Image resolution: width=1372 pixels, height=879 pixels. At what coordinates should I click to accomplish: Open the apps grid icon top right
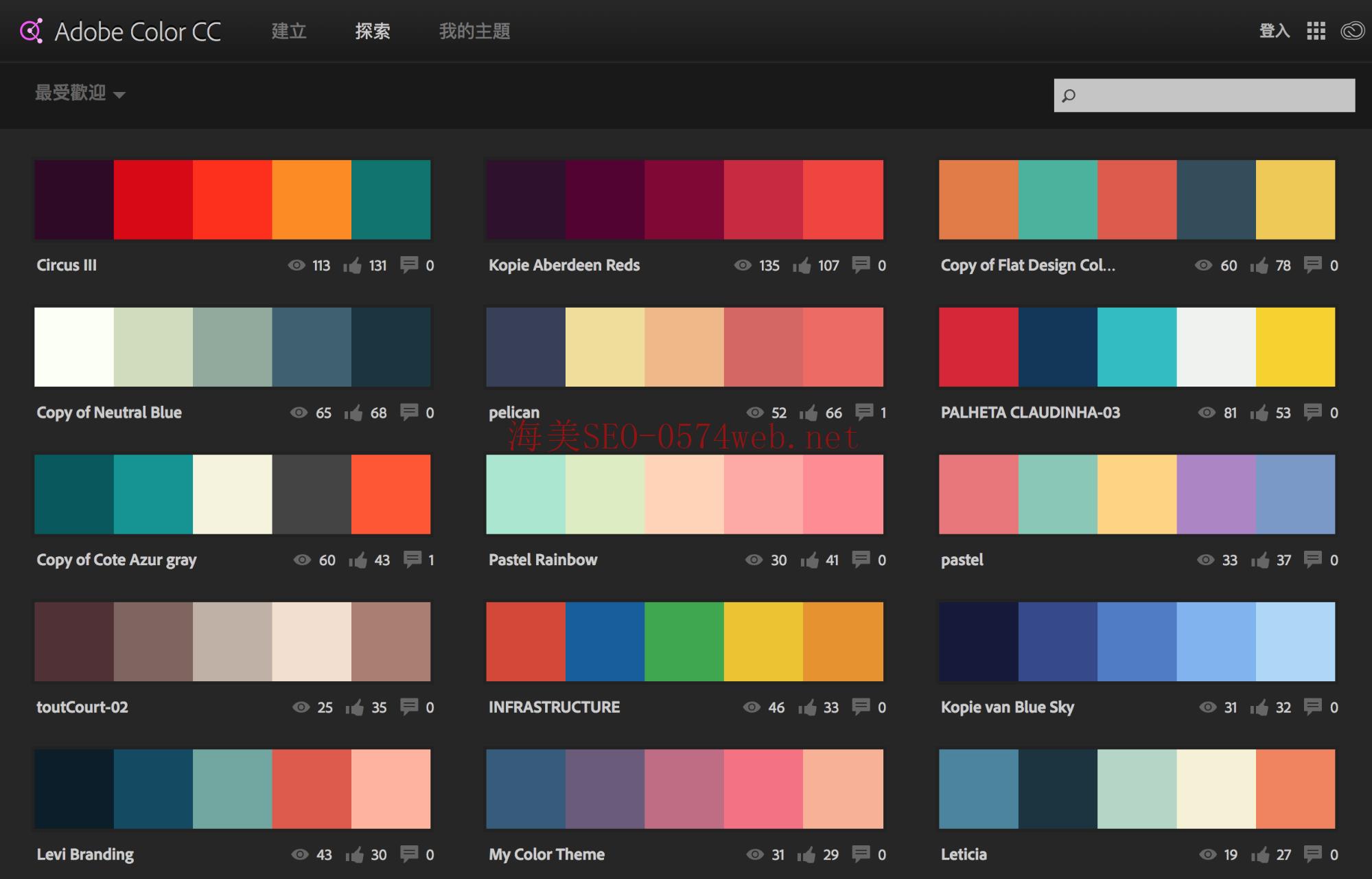[1316, 31]
